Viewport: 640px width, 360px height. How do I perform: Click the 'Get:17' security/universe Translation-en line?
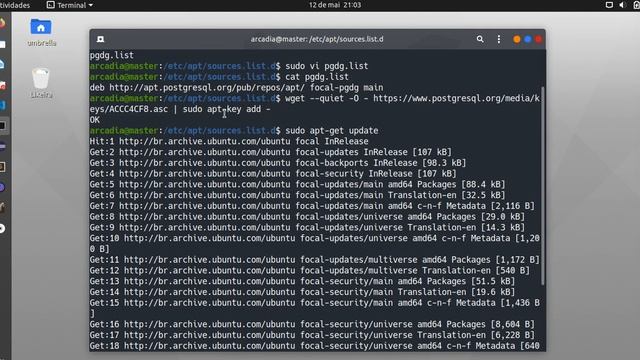pos(312,335)
